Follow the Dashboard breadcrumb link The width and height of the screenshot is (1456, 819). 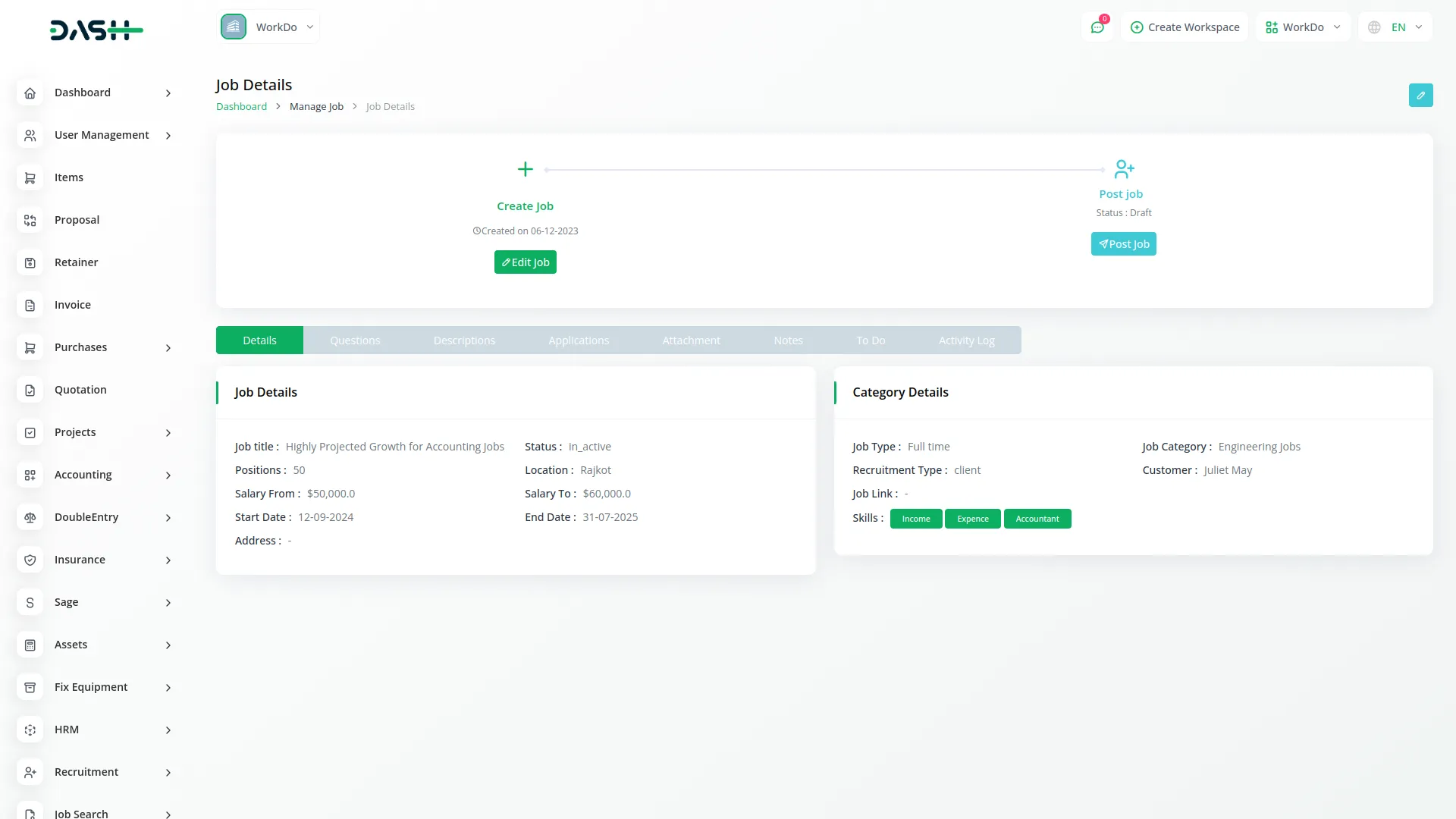241,107
